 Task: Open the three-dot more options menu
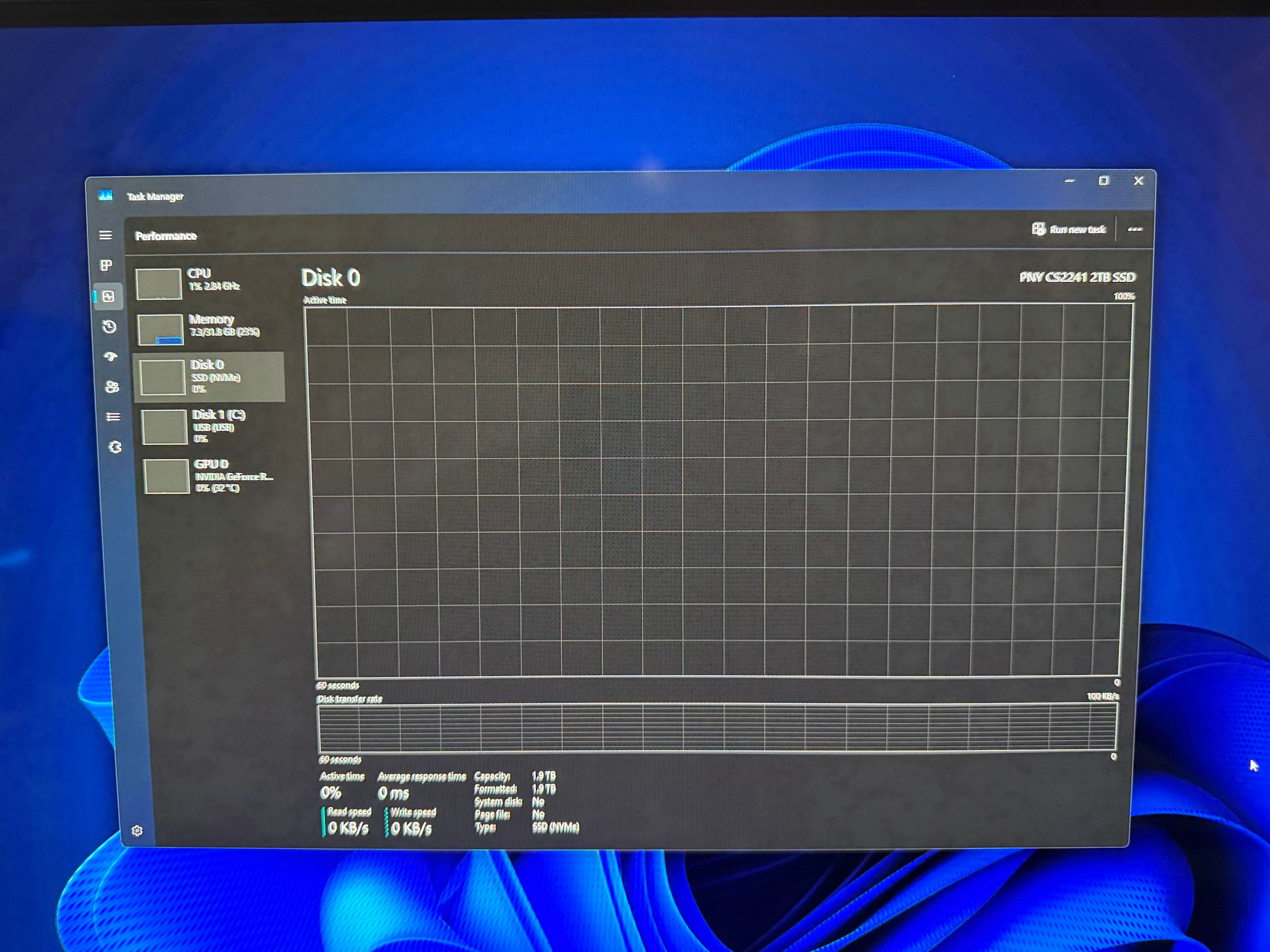tap(1135, 229)
